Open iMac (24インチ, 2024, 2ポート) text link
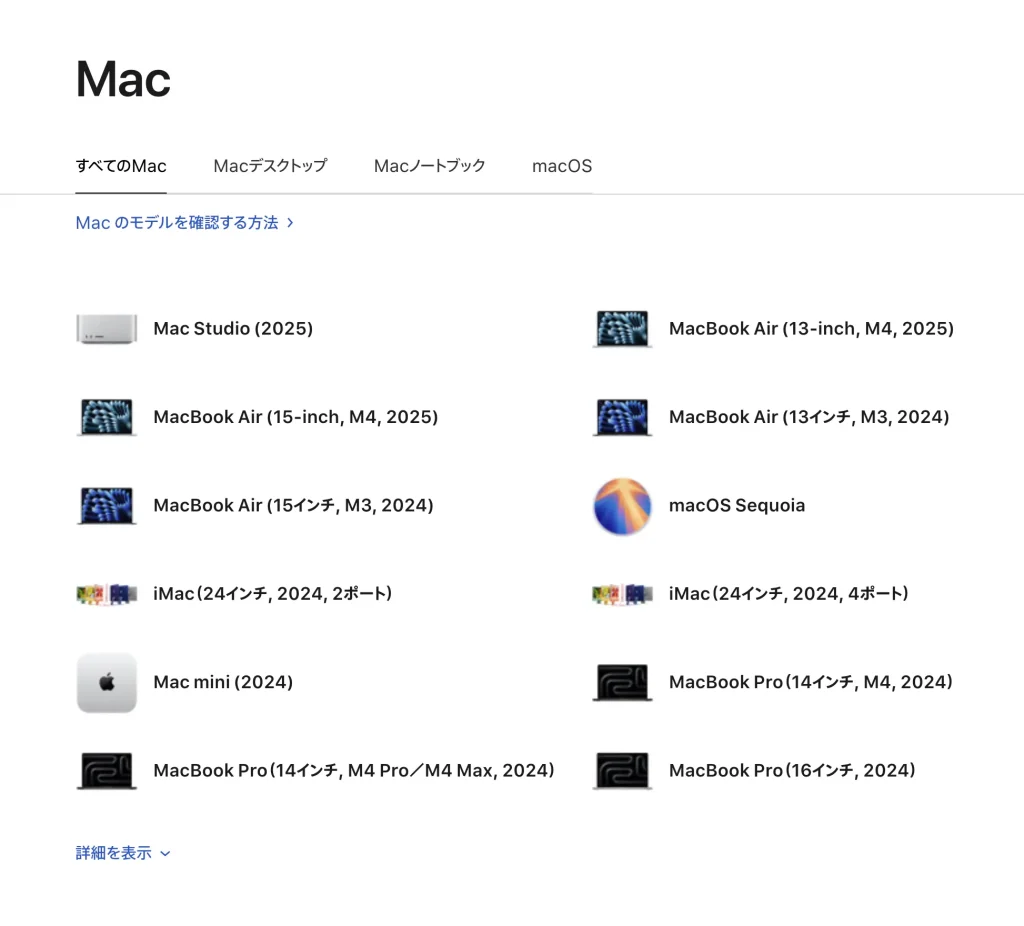1024x926 pixels. coord(273,594)
